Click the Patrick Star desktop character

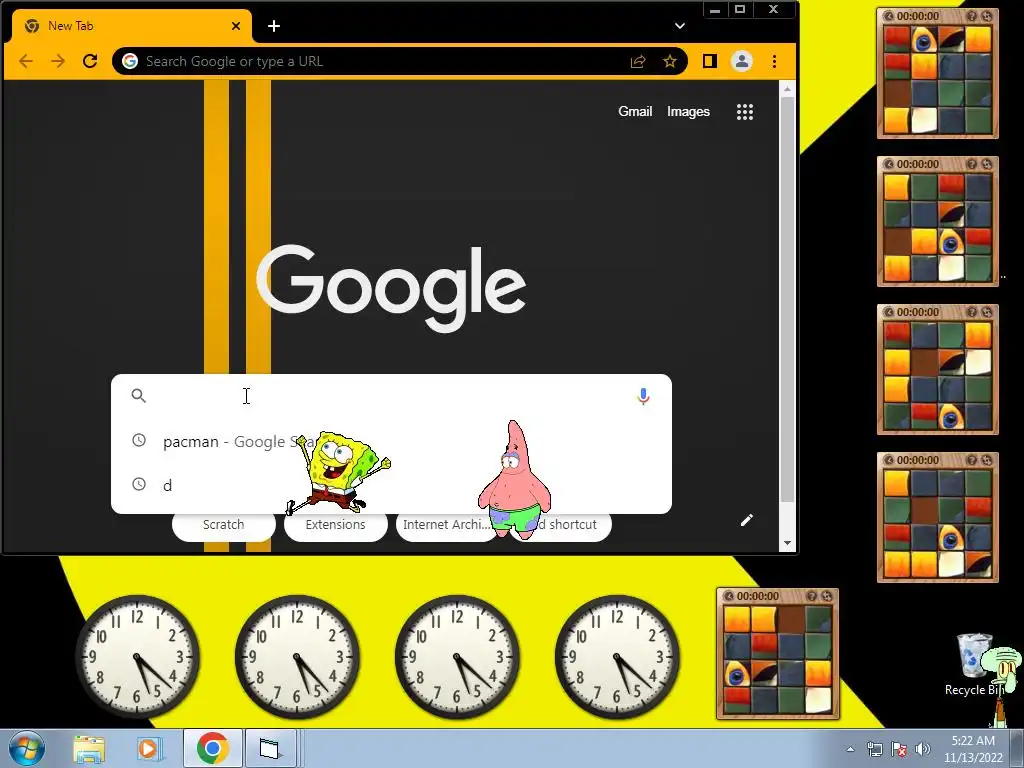coord(515,479)
